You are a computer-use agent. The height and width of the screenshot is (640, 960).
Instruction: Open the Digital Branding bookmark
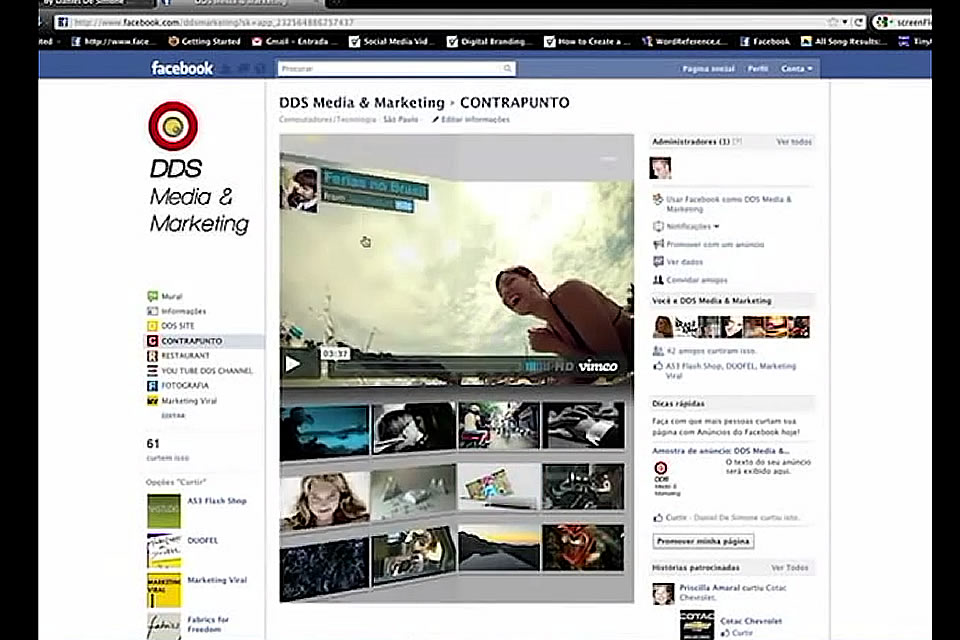[x=487, y=42]
